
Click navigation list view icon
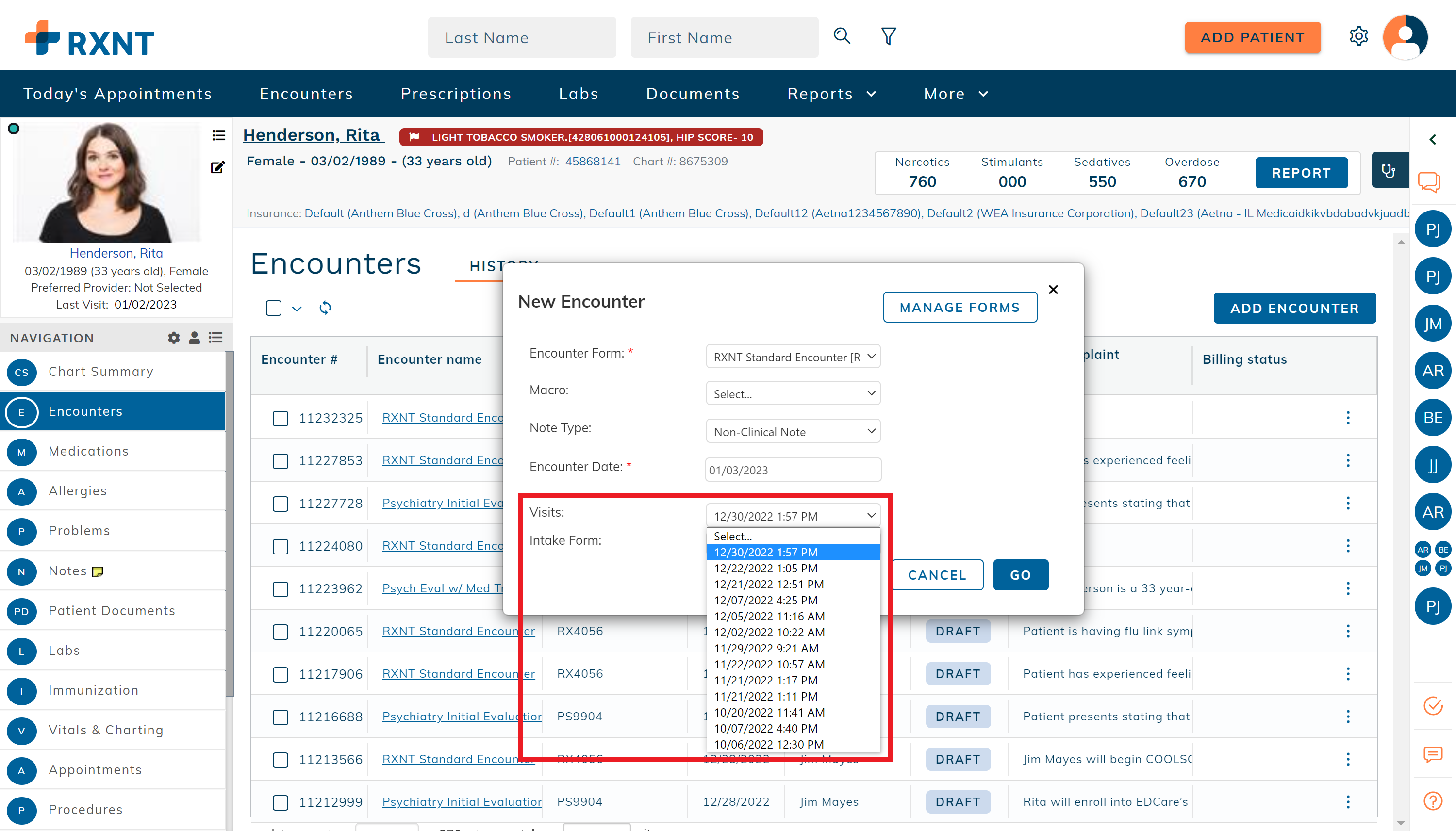[x=216, y=338]
